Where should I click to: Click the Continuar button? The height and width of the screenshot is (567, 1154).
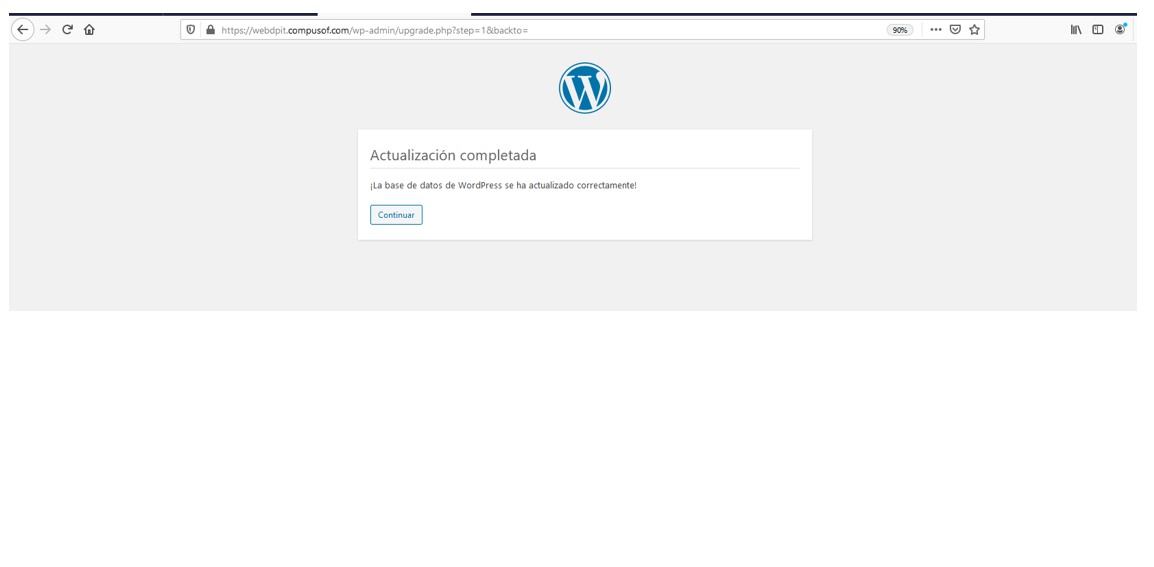click(x=396, y=215)
